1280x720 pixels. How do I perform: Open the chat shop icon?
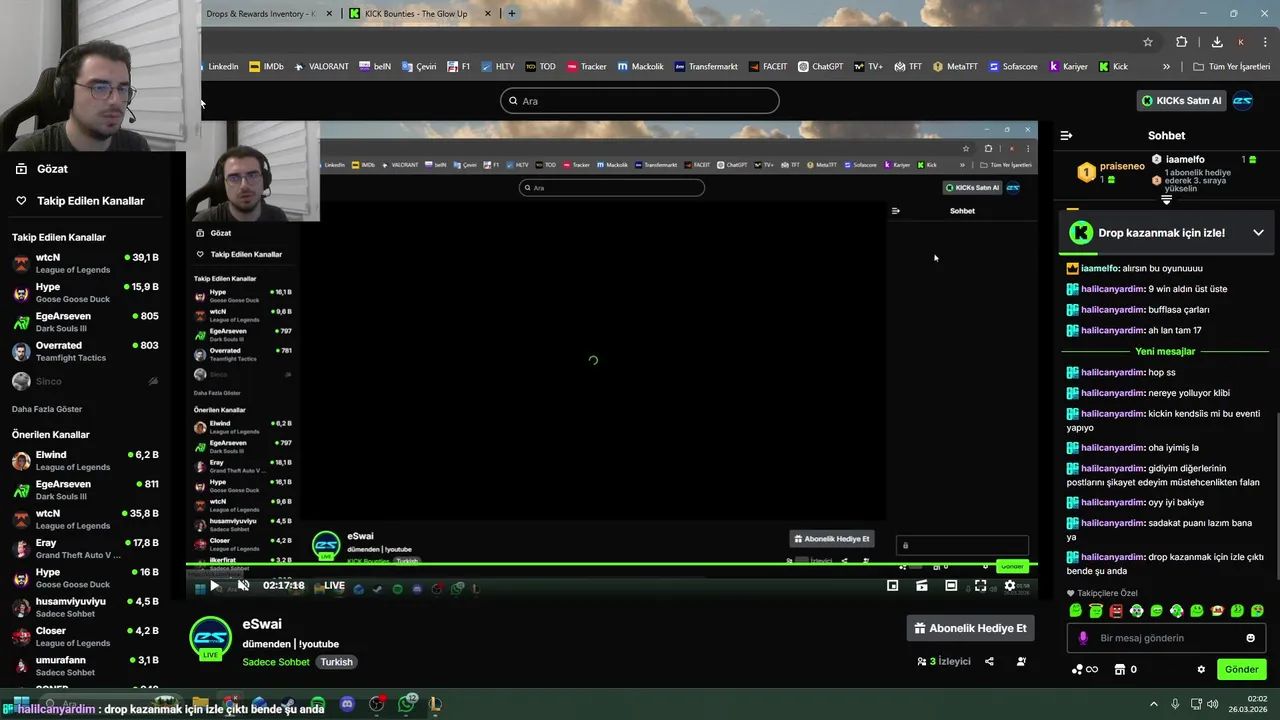[1120, 670]
